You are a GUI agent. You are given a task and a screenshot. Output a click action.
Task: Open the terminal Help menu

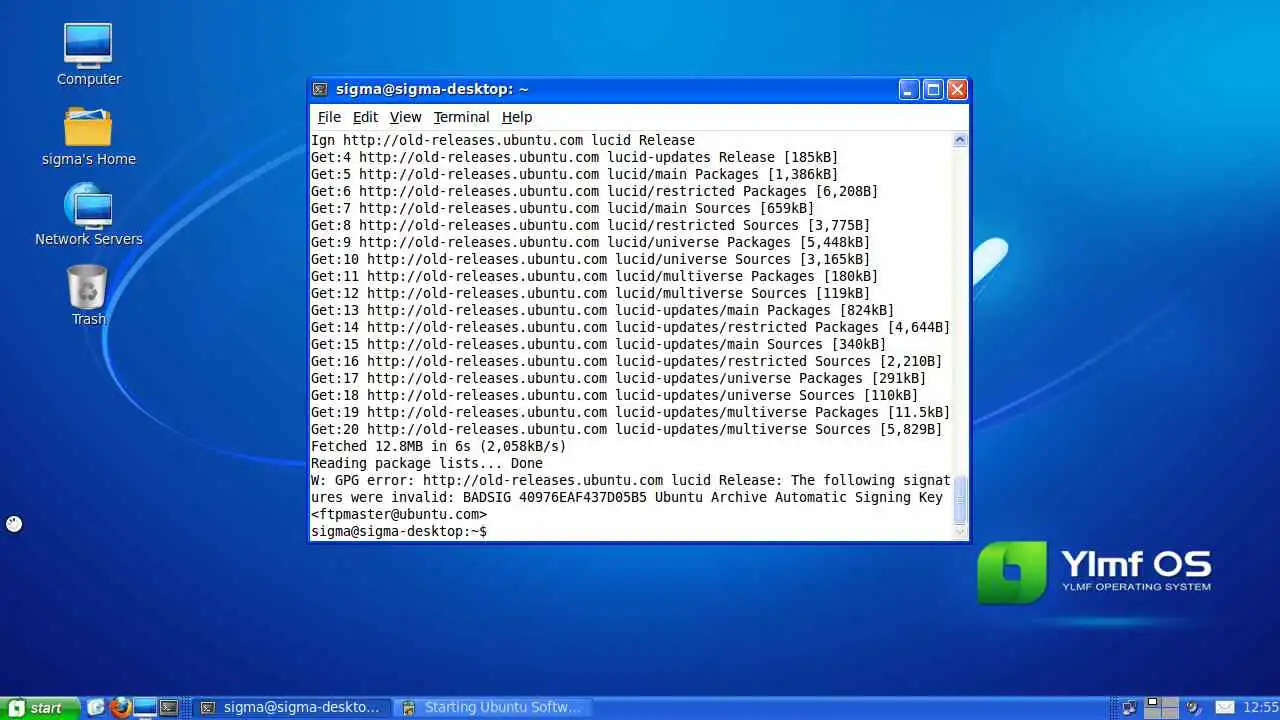[517, 117]
